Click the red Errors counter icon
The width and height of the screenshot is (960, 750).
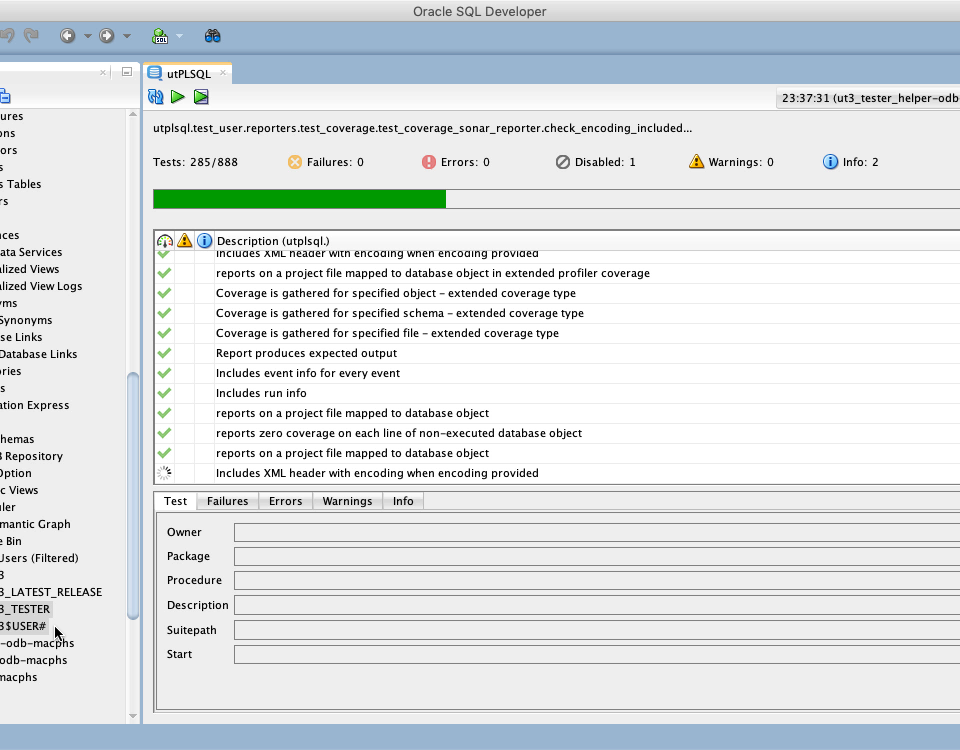(429, 162)
